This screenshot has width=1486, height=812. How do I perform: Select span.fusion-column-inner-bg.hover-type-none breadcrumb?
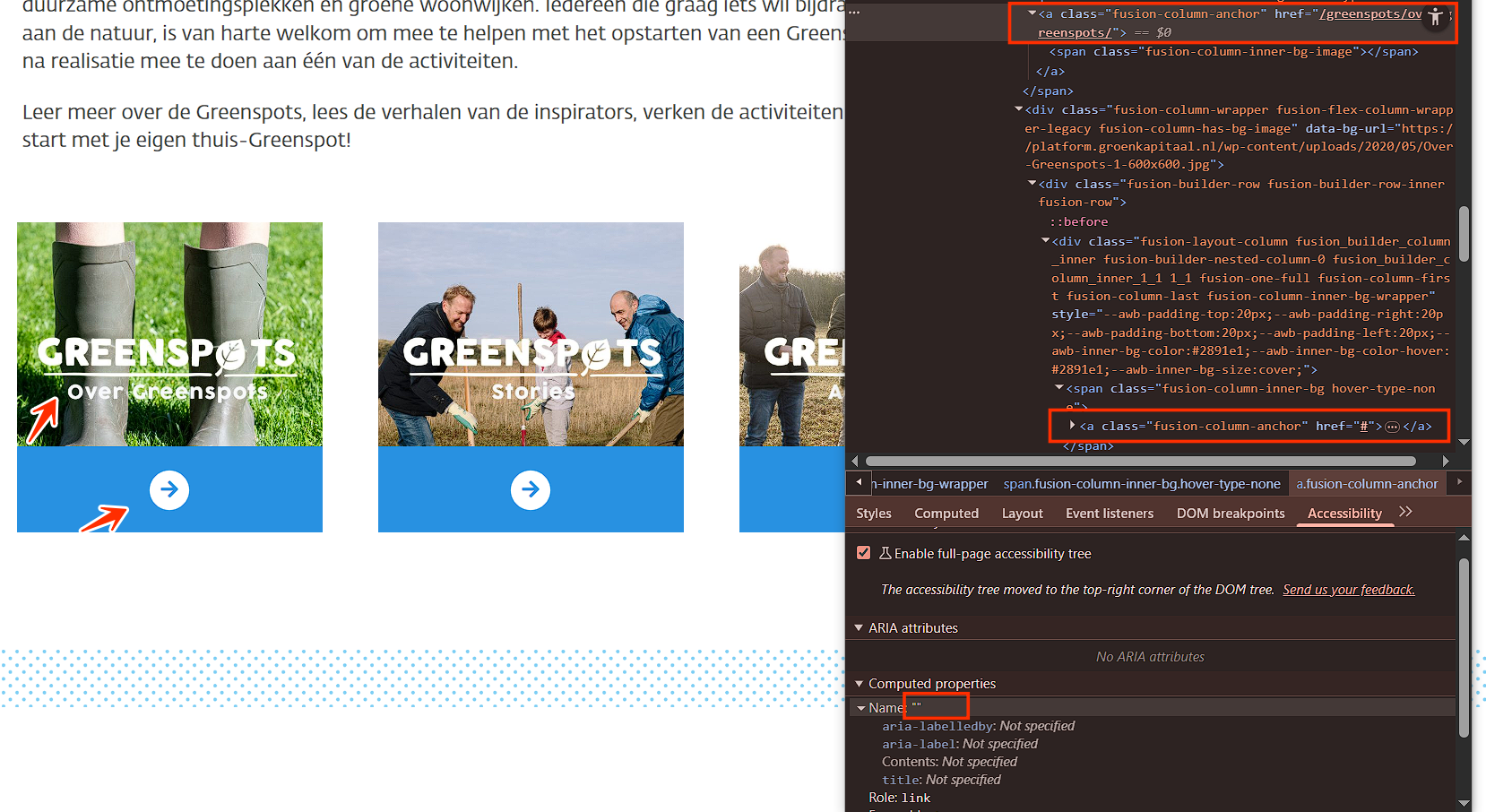[x=1141, y=484]
